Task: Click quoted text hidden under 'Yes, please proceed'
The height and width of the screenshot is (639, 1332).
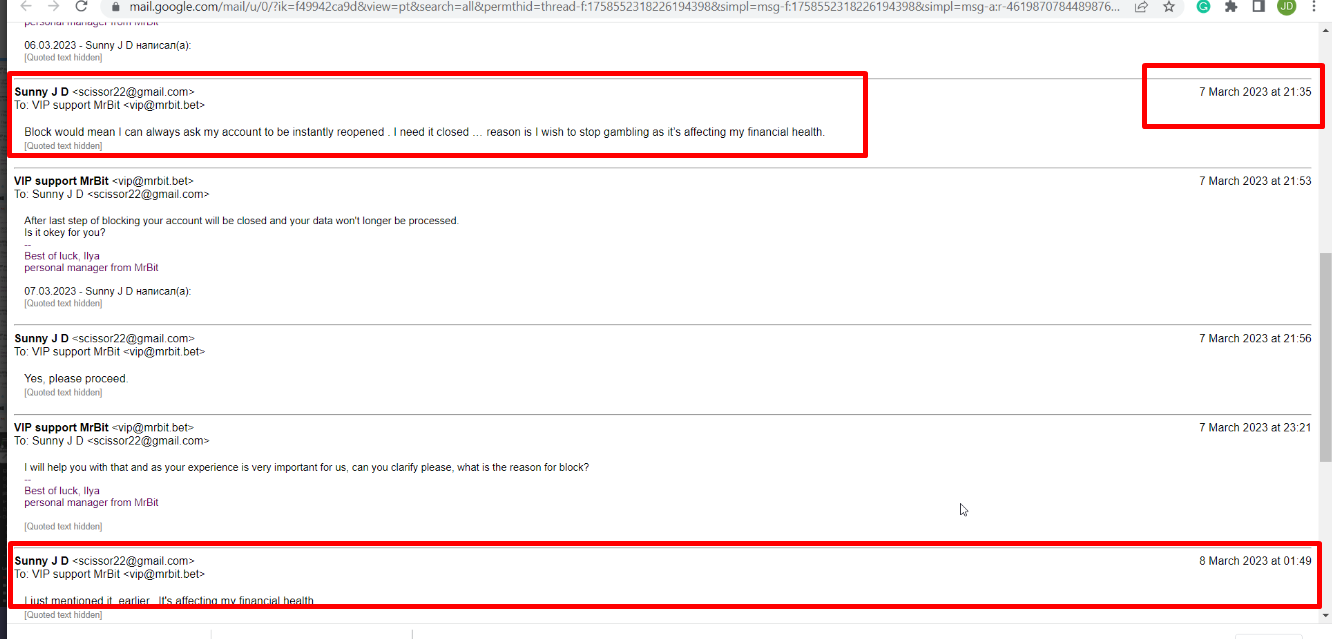Action: pos(63,393)
